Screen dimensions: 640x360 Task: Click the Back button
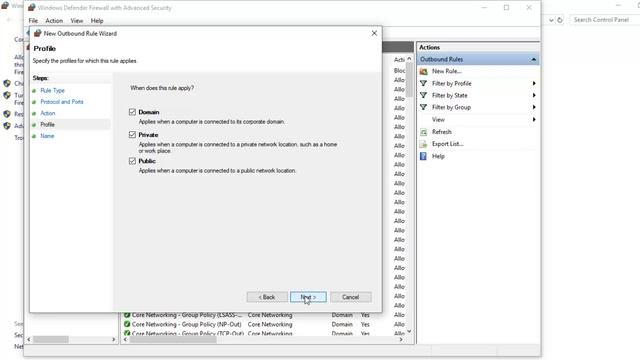click(x=267, y=297)
